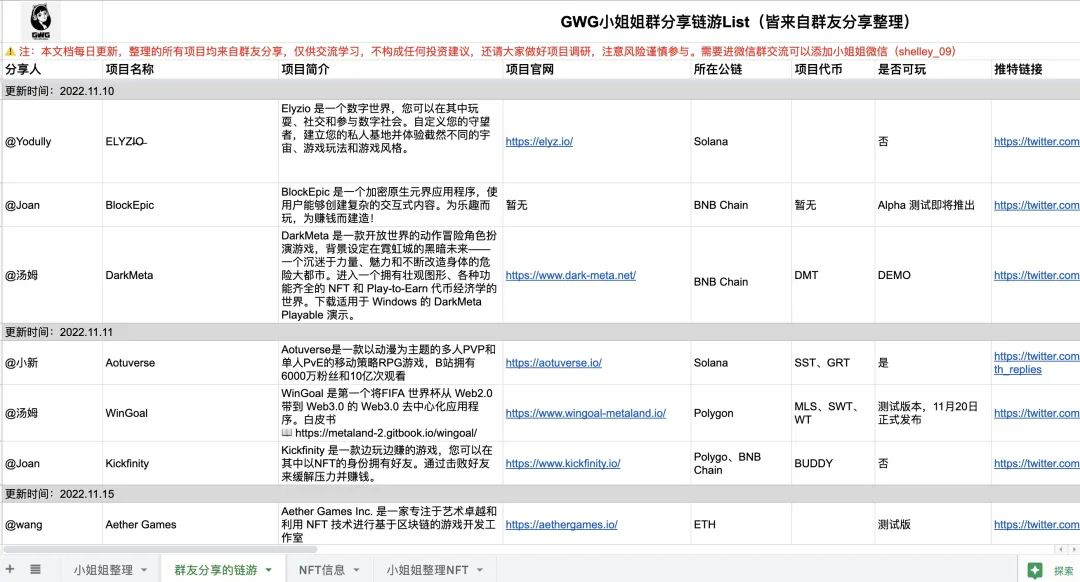The image size is (1080, 582).
Task: Select the BlockEpic project name cell
Action: tap(190, 205)
